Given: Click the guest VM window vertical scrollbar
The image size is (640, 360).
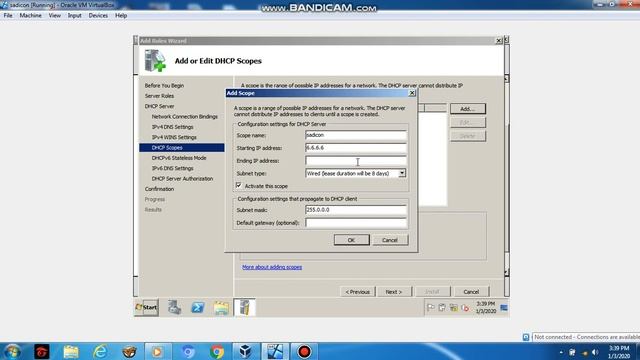Looking at the screenshot, I should click(507, 176).
